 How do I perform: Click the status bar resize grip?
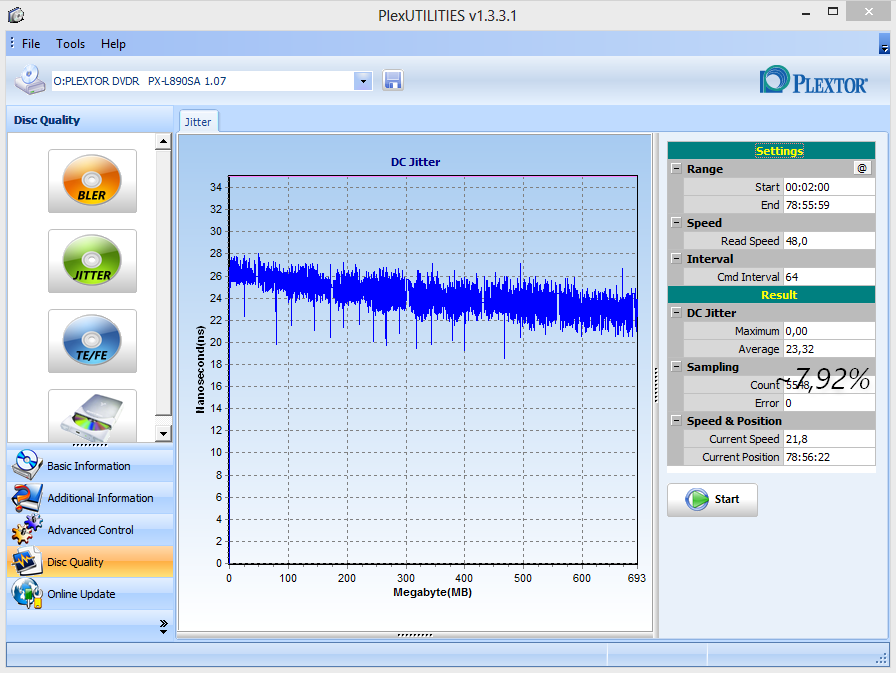click(x=882, y=659)
